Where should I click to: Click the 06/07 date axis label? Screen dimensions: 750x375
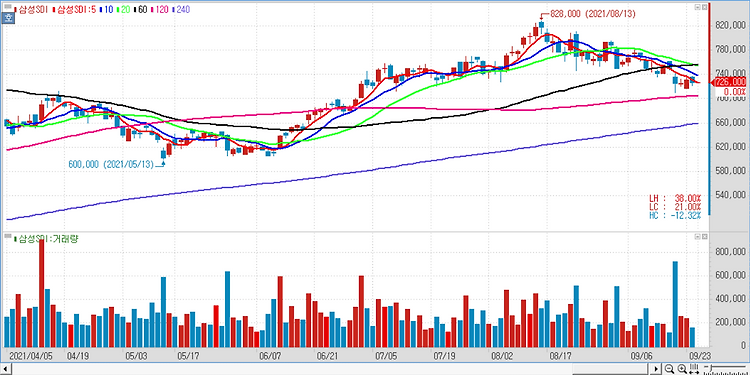[270, 356]
